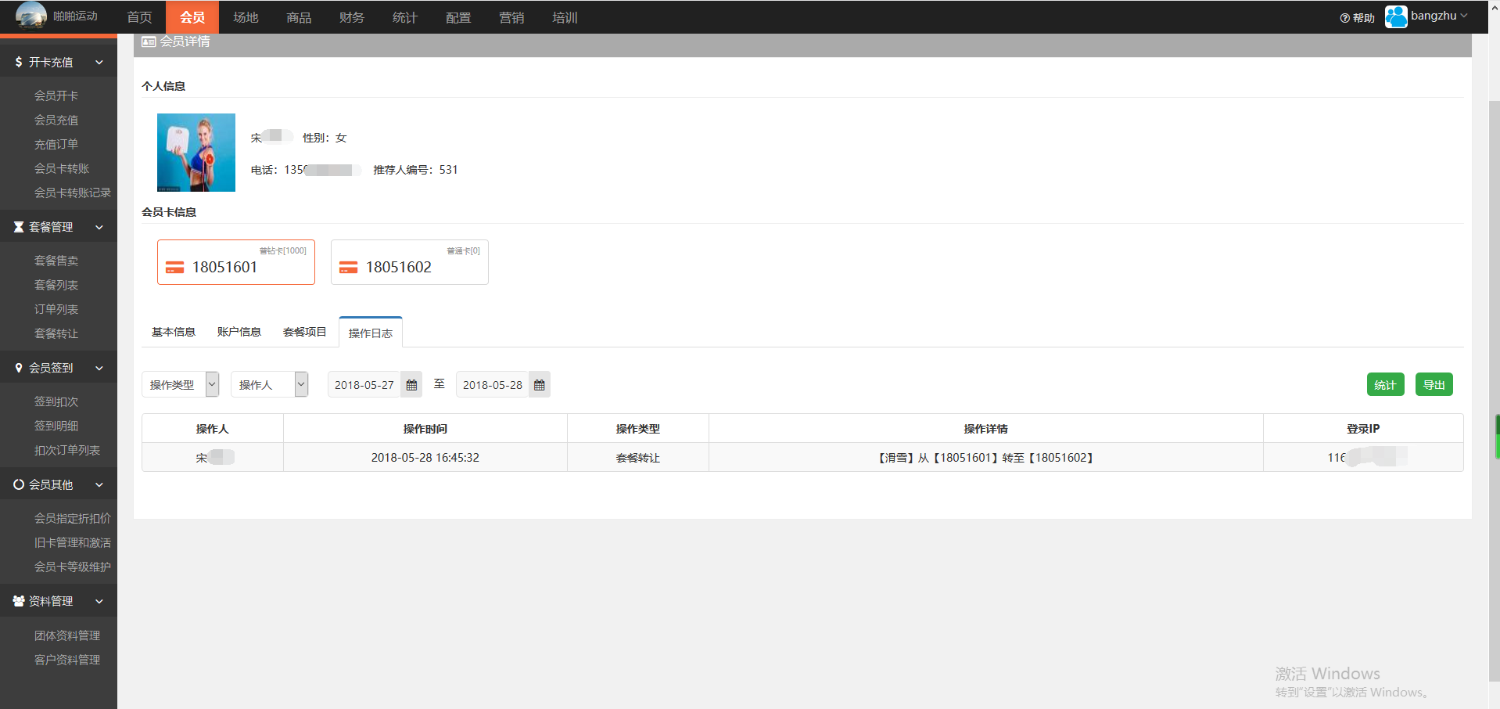1500x709 pixels.
Task: Click the app logo in the header
Action: click(x=31, y=15)
